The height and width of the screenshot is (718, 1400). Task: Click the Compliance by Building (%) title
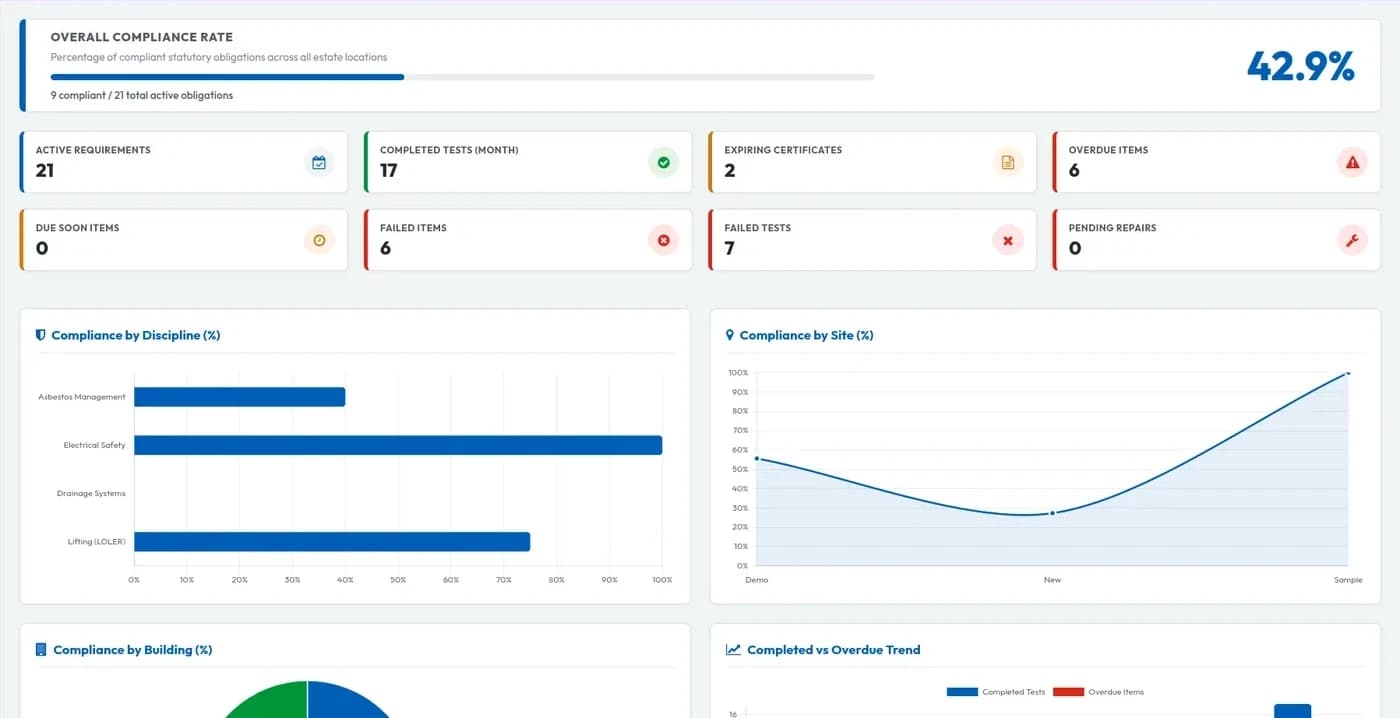(x=133, y=650)
